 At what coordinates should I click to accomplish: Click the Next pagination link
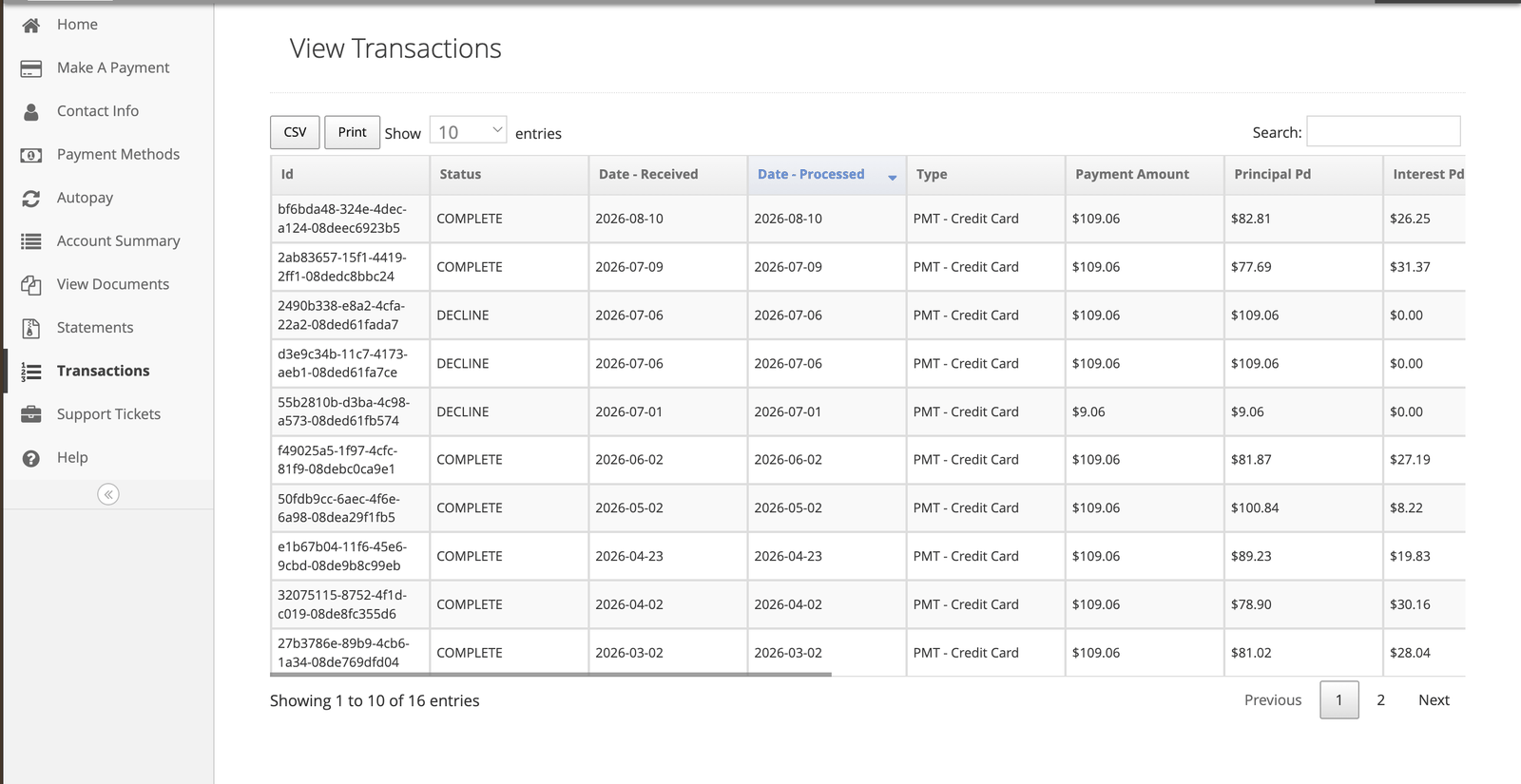[1434, 700]
